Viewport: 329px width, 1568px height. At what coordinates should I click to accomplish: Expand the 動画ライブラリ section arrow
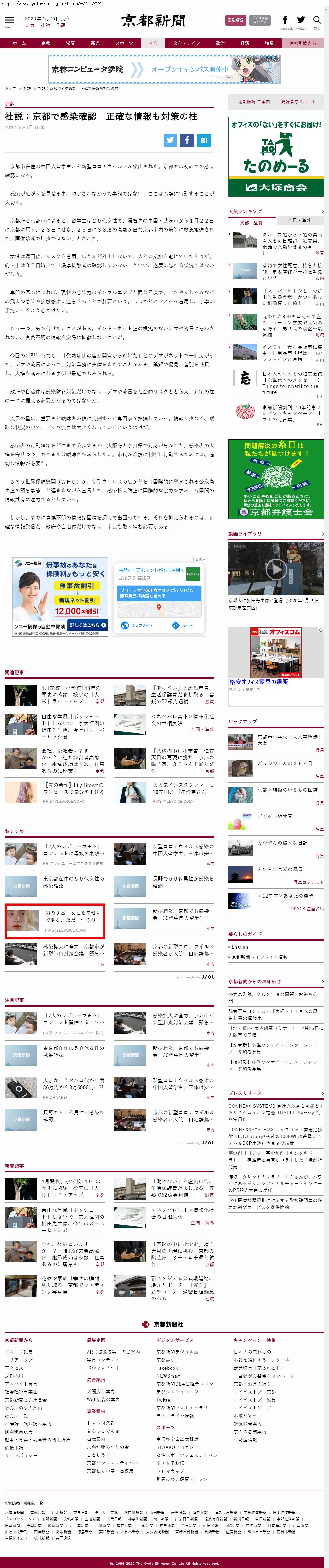click(322, 534)
